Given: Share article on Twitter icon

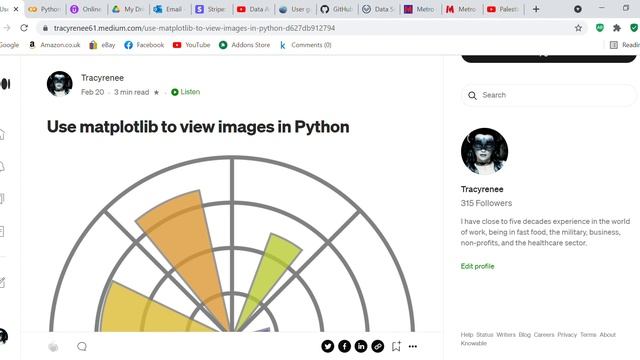Looking at the screenshot, I should click(x=327, y=347).
